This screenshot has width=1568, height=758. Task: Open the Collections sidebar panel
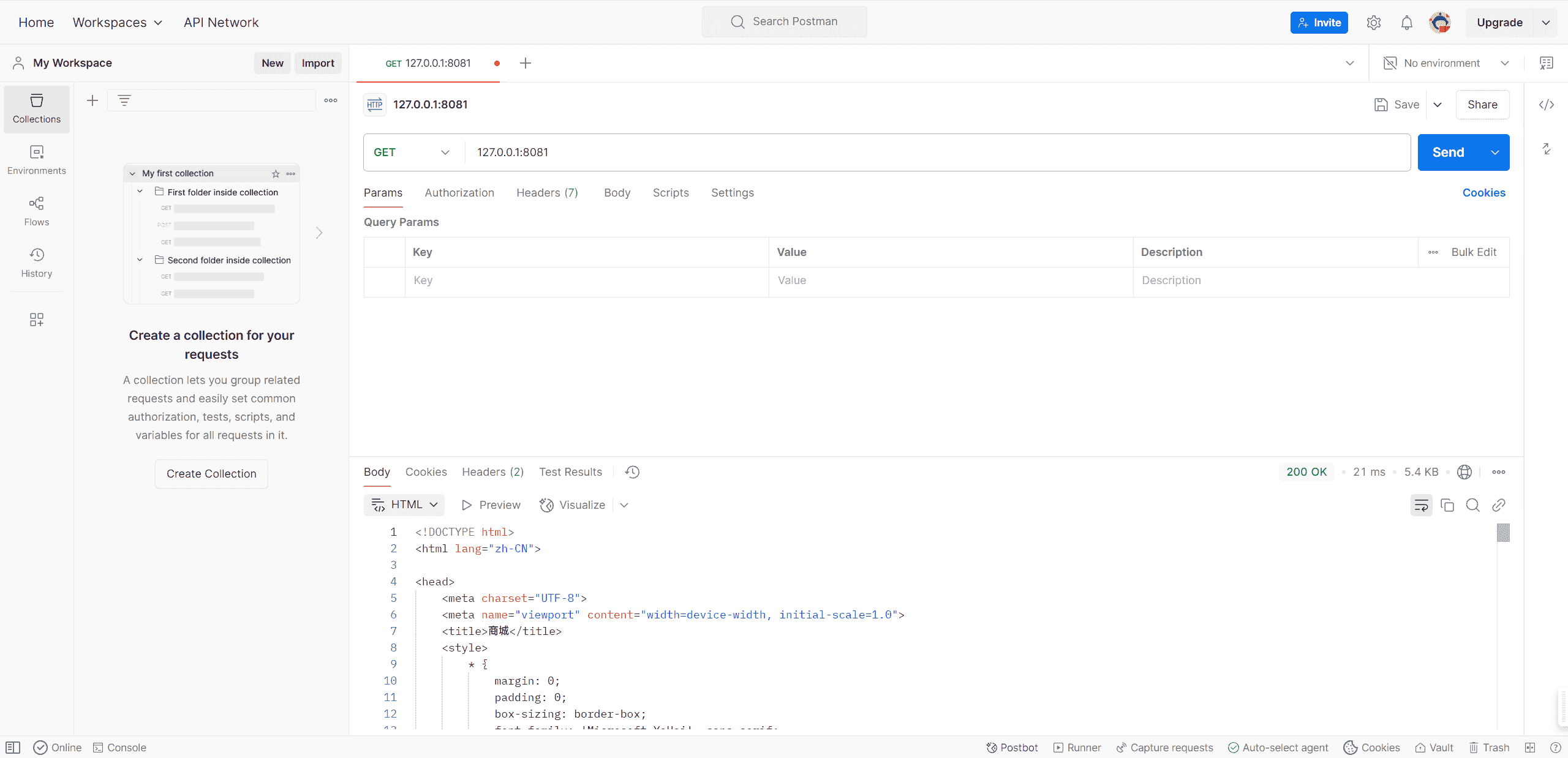[x=37, y=109]
